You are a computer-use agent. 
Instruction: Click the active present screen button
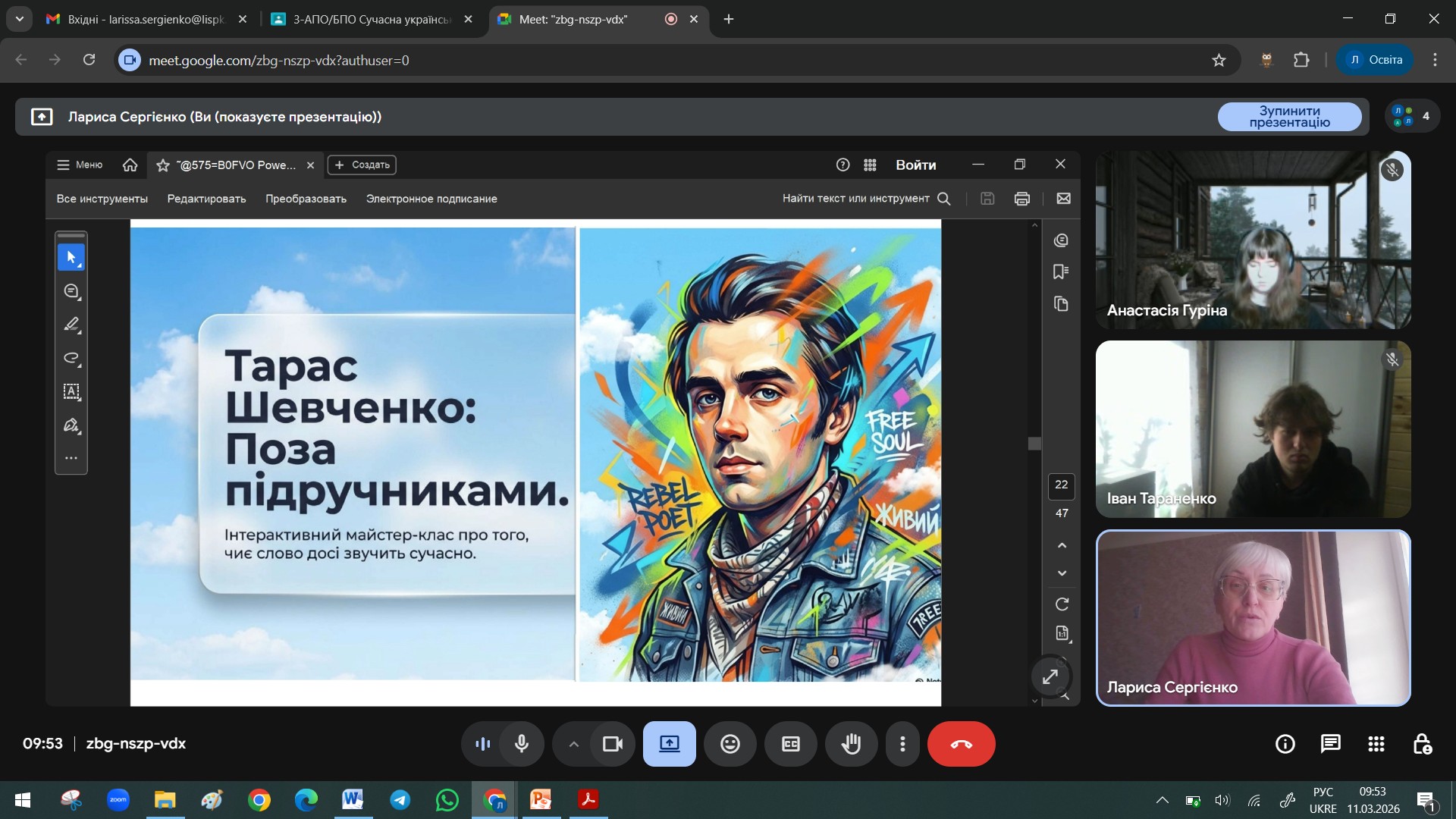[x=669, y=744]
